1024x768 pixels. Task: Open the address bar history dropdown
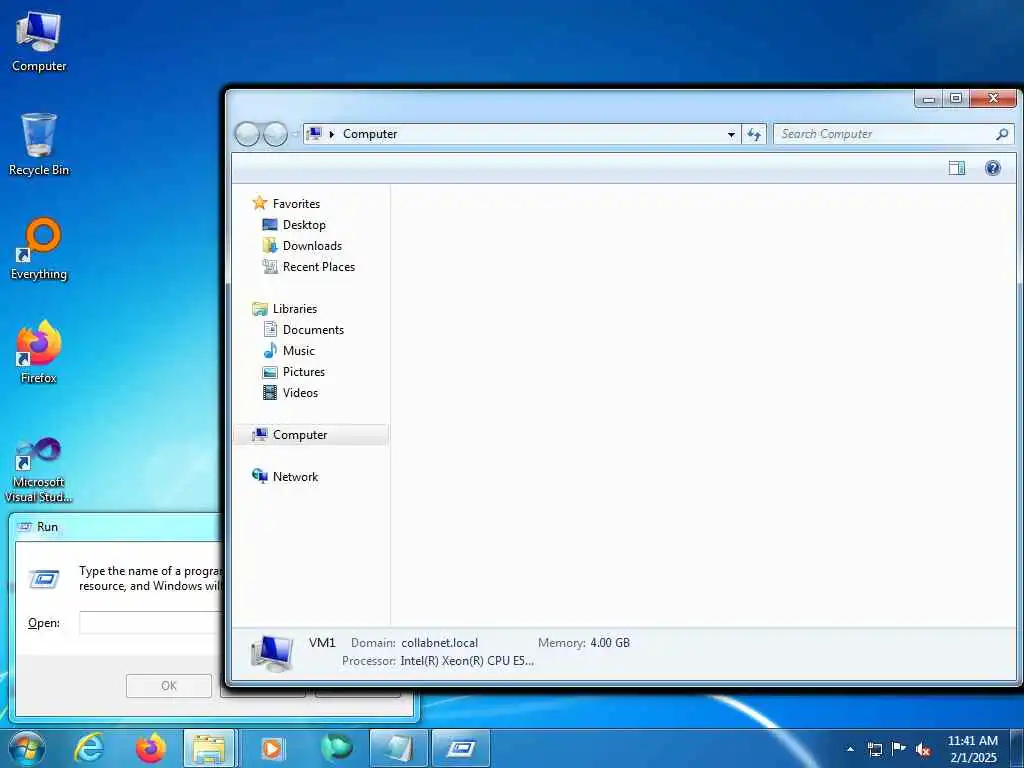(731, 135)
